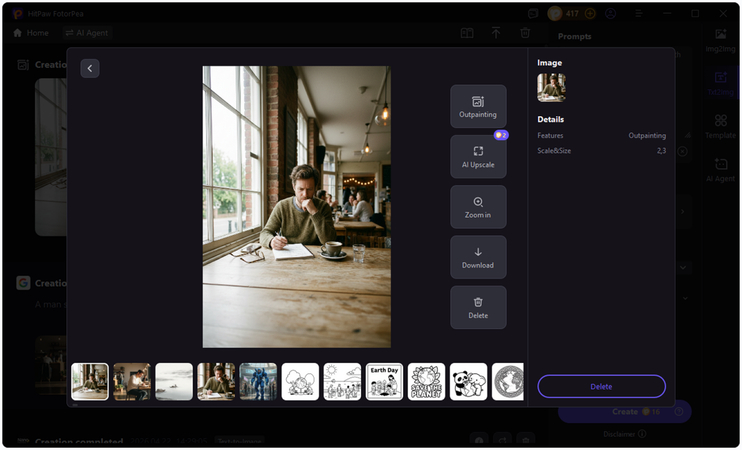Select the circular globe mandala thumbnail
Viewport: 742px width, 450px height.
tap(508, 382)
